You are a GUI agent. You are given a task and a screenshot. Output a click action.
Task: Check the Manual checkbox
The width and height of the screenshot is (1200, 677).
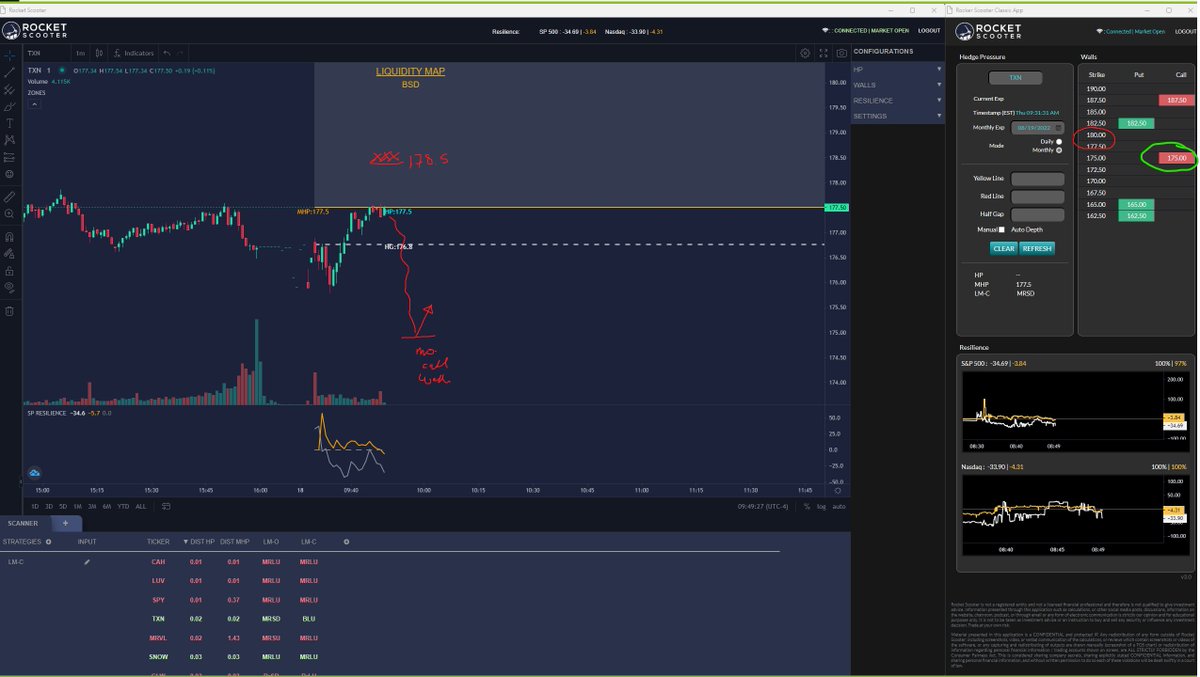[1002, 230]
